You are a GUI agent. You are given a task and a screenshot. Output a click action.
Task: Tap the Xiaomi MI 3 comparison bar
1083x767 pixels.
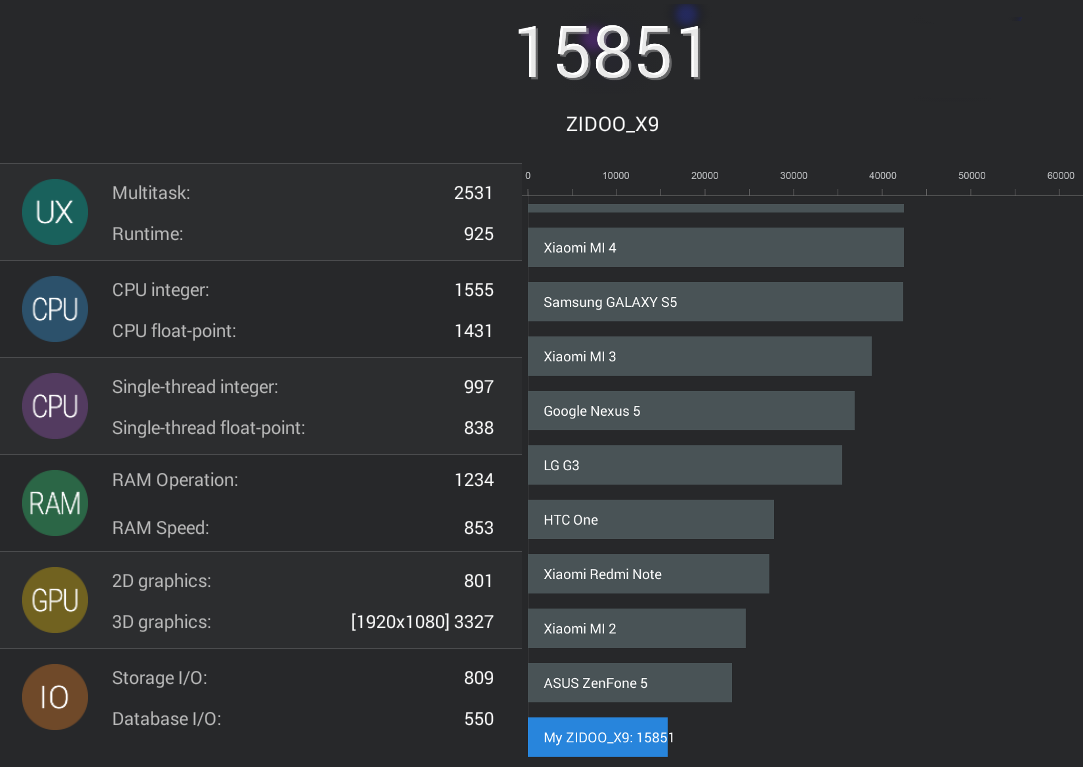700,357
